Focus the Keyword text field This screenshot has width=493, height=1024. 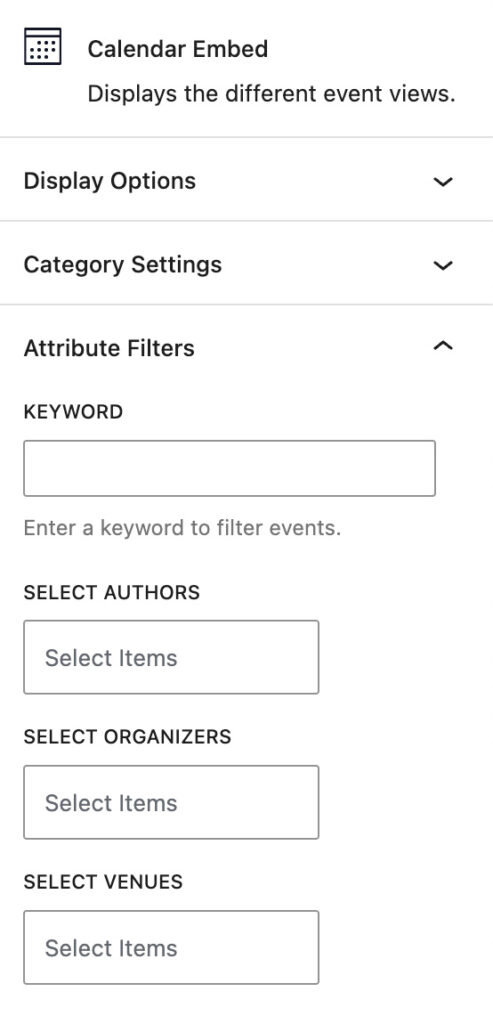[x=229, y=468]
